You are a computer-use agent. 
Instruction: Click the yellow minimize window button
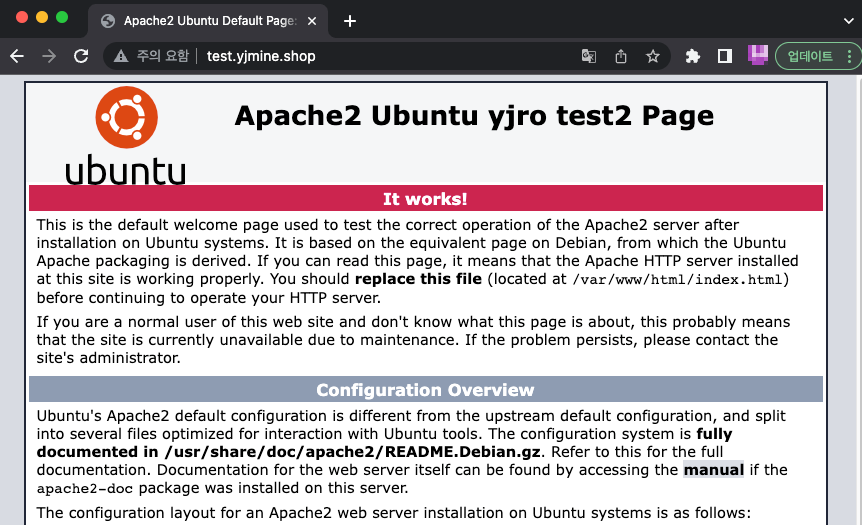(42, 17)
